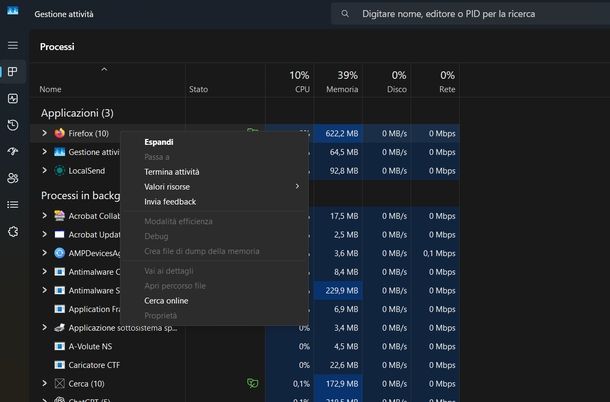610x402 pixels.
Task: Expand the Cerca (10) process group
Action: (x=44, y=384)
